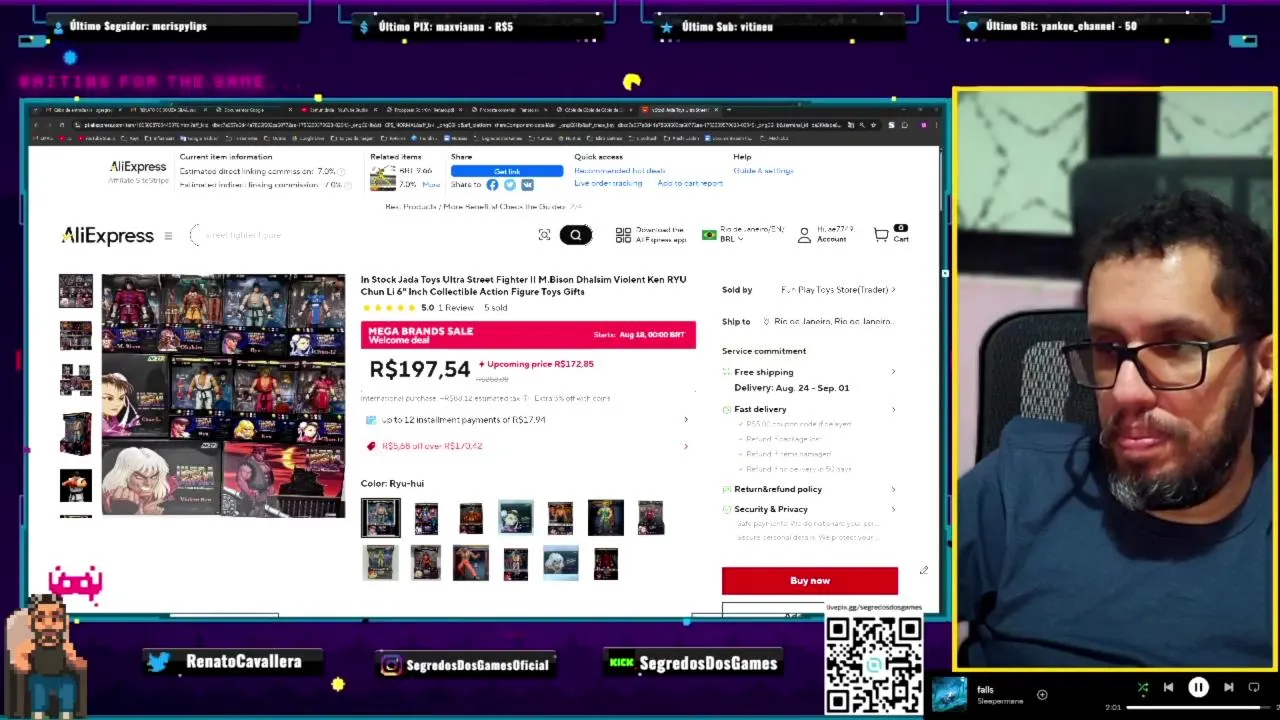The width and height of the screenshot is (1280, 720).
Task: Open the Brazil flag region and currency selector
Action: (x=743, y=234)
